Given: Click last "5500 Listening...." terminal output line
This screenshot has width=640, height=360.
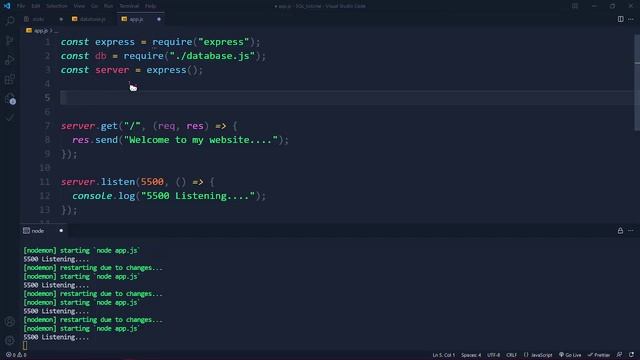Looking at the screenshot, I should click(x=56, y=337).
